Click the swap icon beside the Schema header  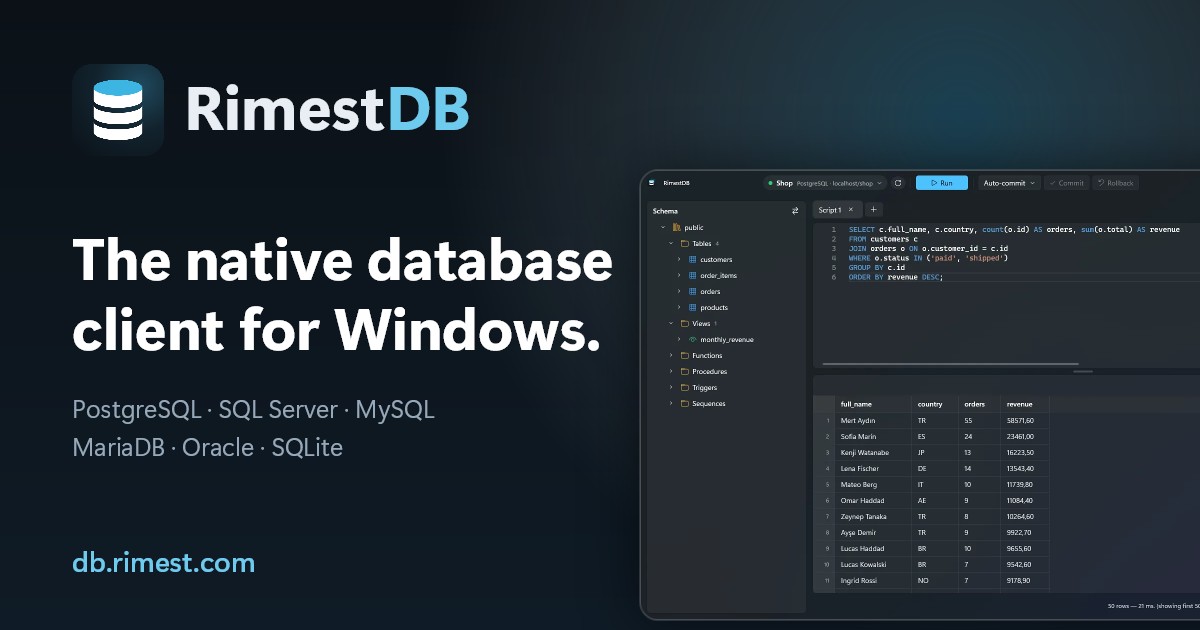coord(795,211)
